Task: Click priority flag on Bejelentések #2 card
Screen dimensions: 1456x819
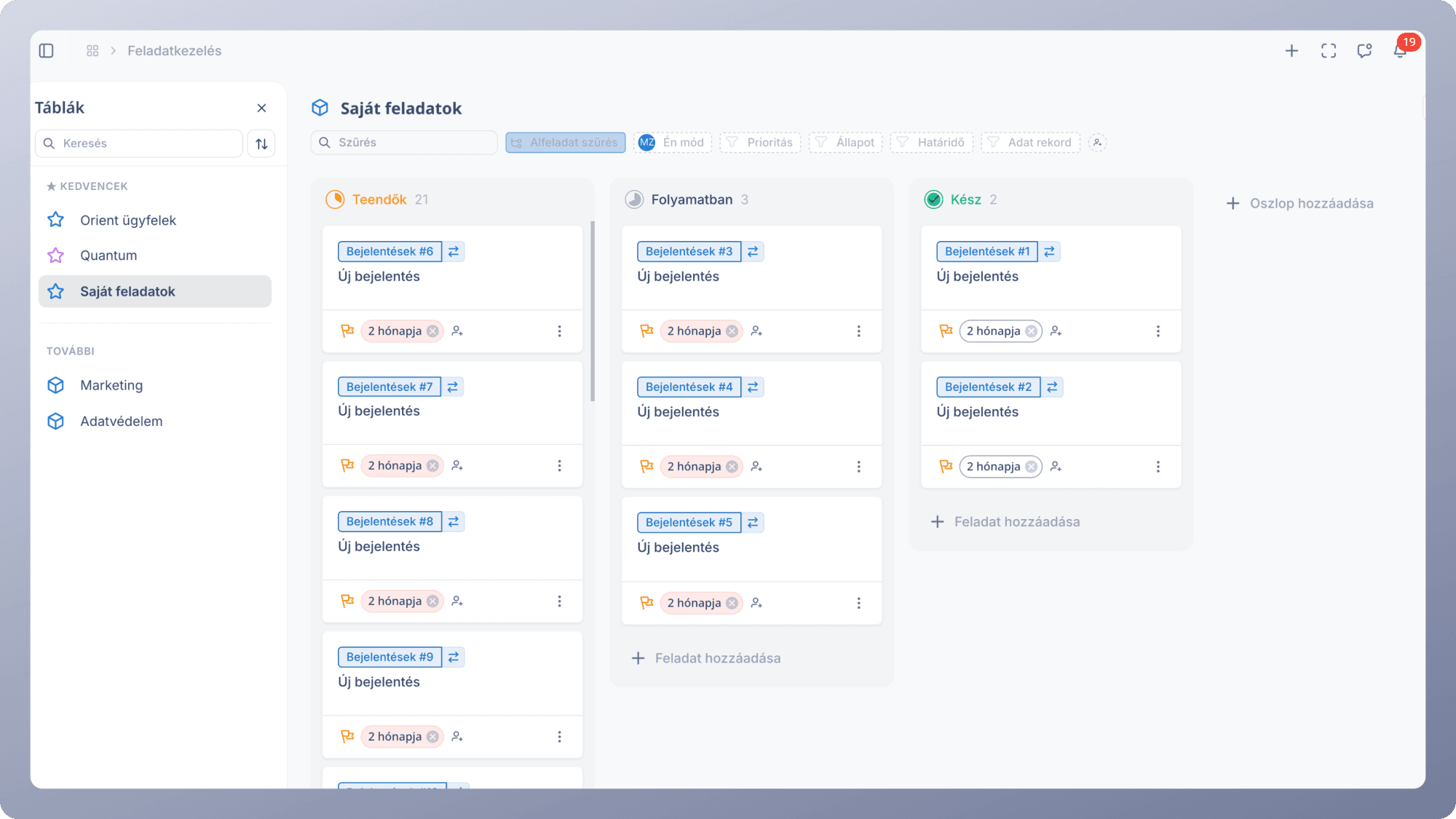Action: pyautogui.click(x=946, y=467)
